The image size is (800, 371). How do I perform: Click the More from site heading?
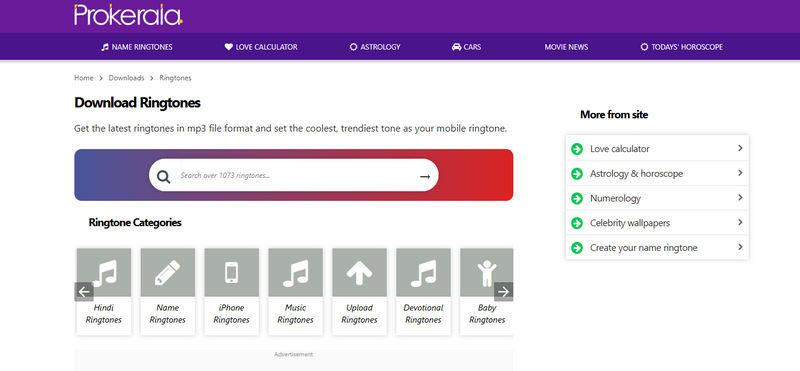614,115
